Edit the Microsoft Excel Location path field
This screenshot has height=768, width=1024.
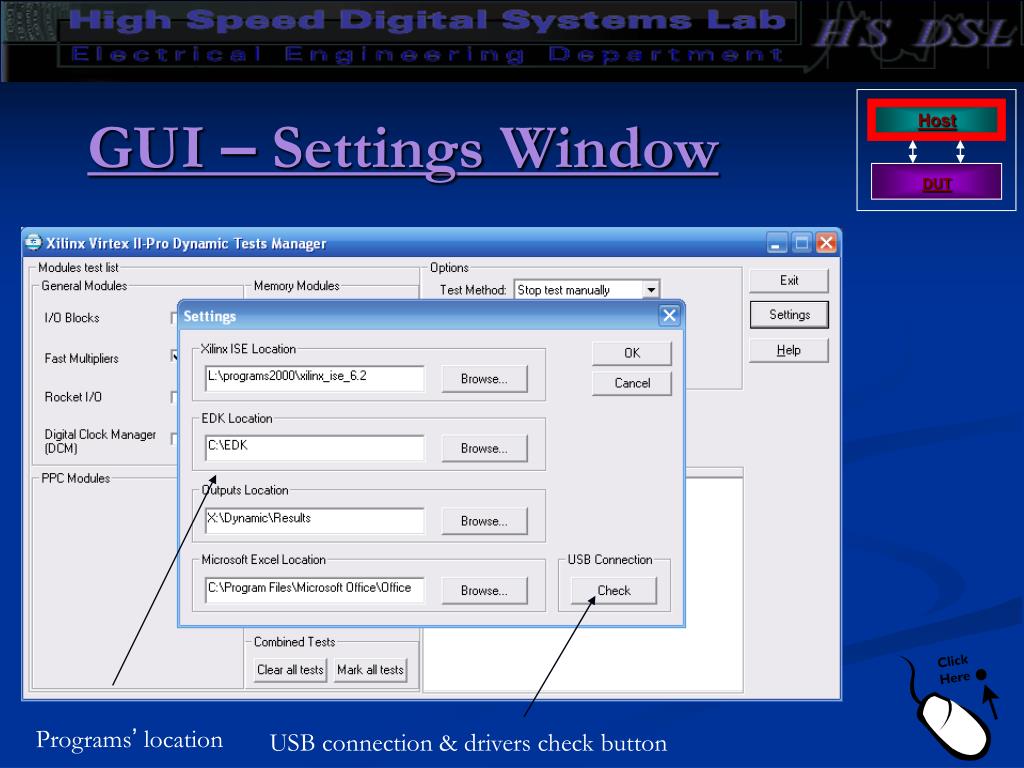pyautogui.click(x=314, y=590)
